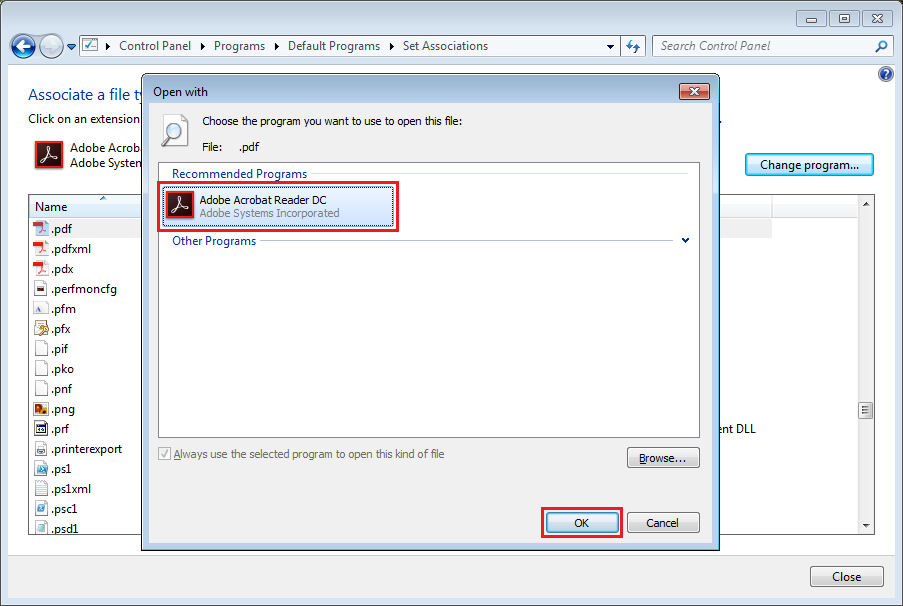Click the Forward navigation arrow

click(51, 46)
